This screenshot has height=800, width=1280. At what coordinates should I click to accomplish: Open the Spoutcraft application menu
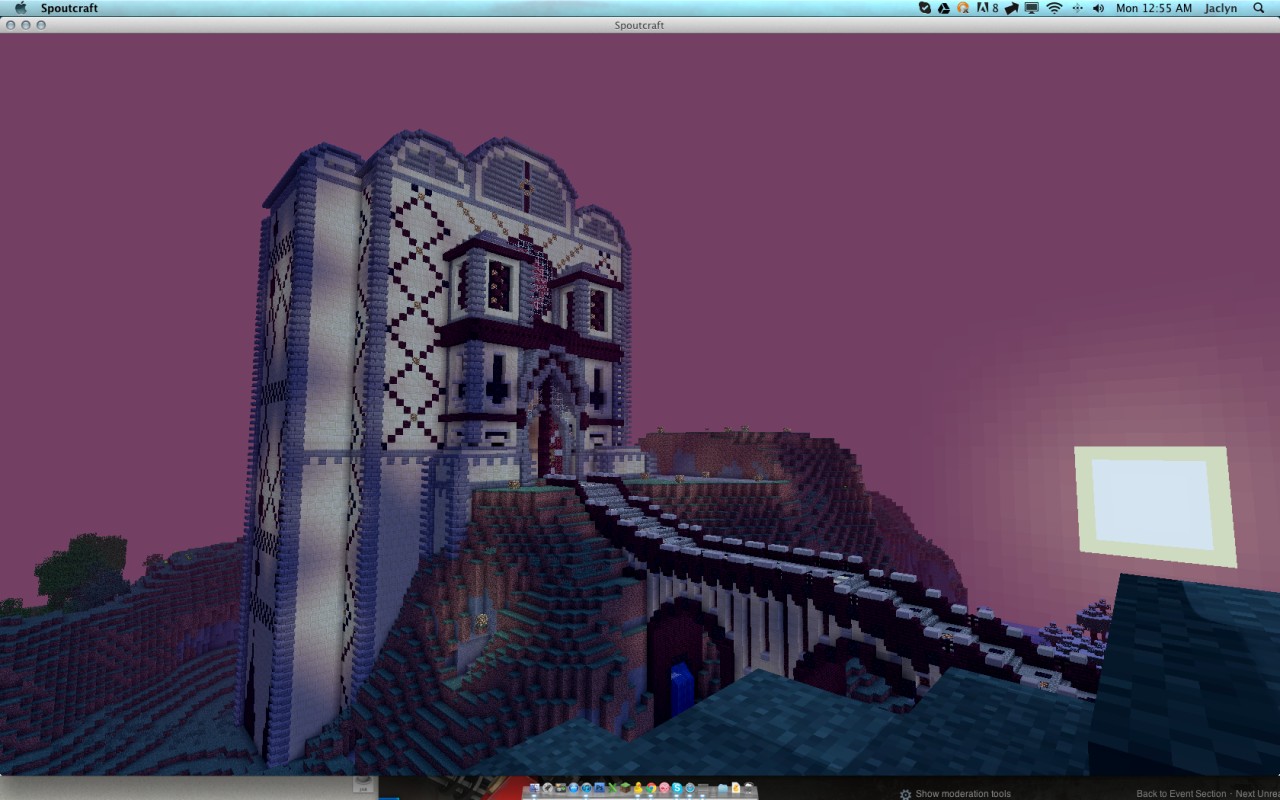(x=70, y=8)
